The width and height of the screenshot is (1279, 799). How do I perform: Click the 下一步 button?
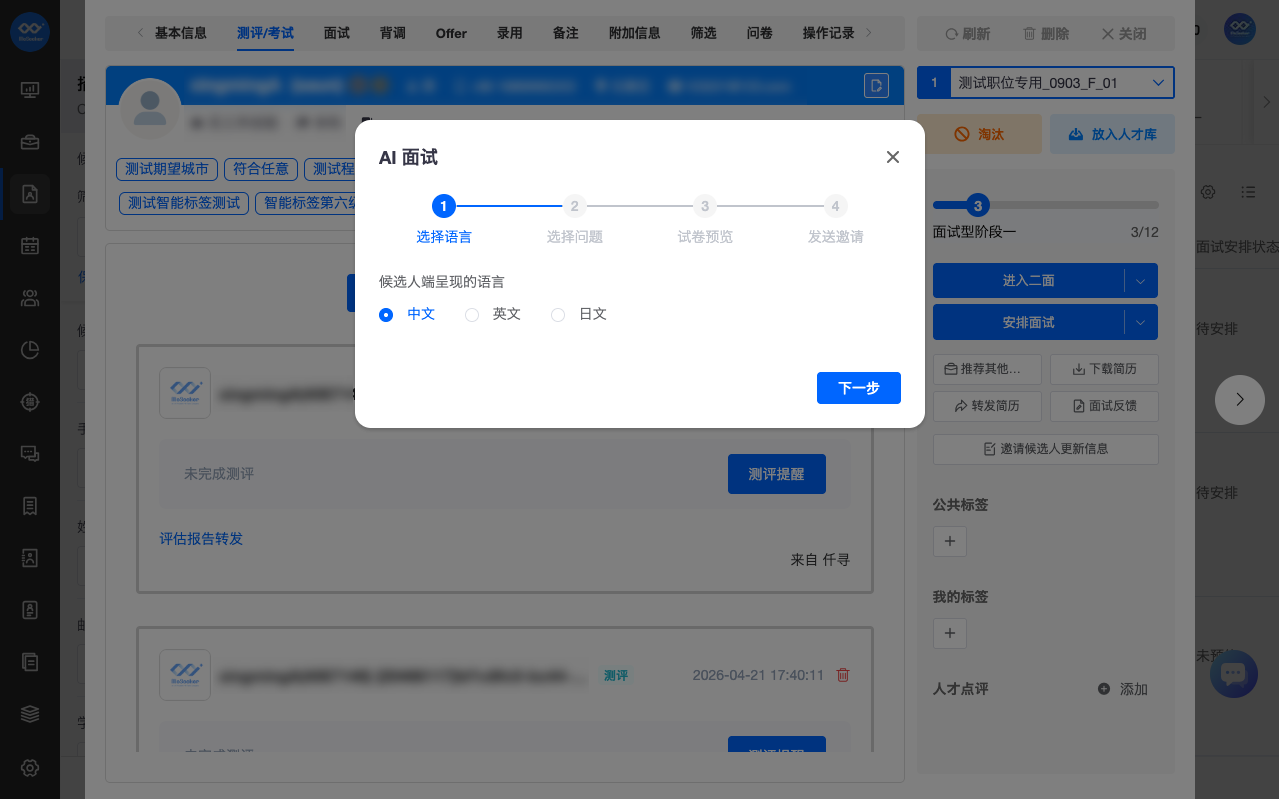[859, 388]
